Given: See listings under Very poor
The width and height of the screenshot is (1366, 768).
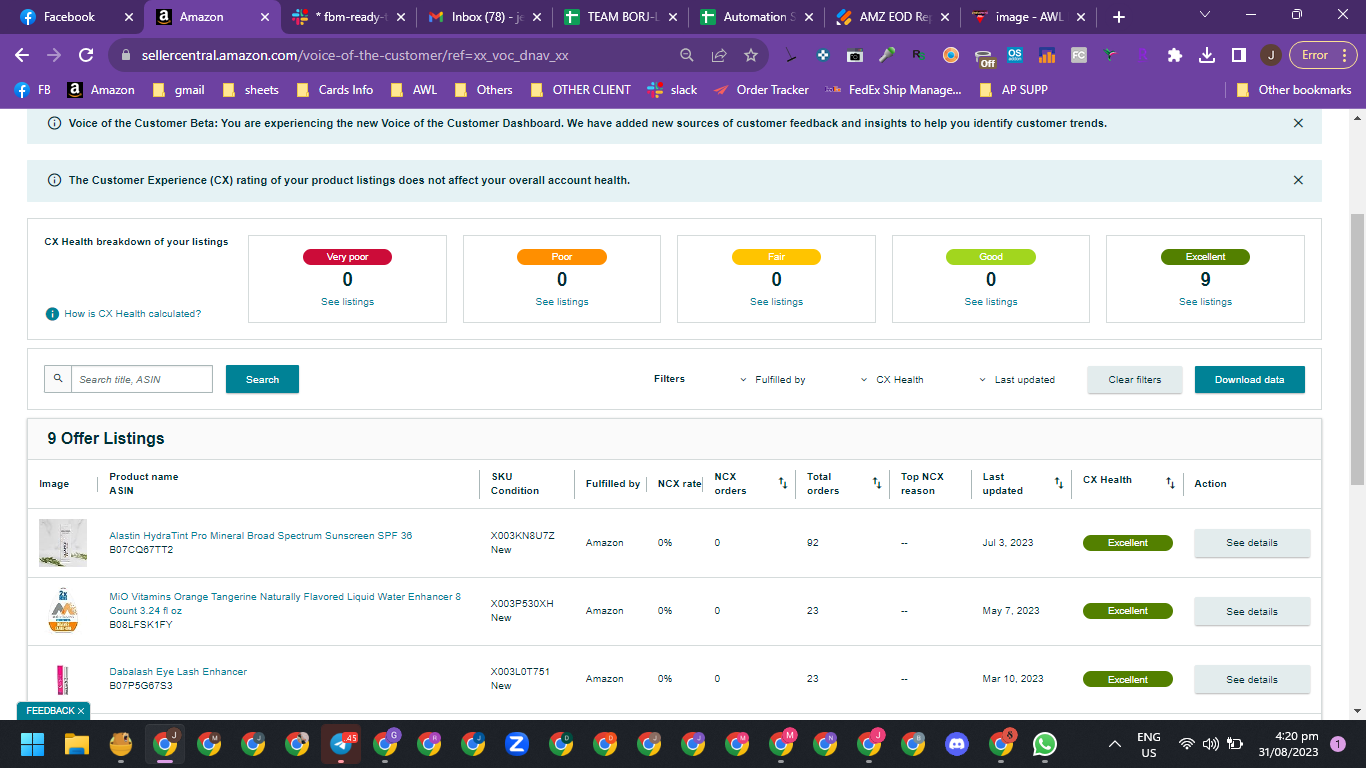Looking at the screenshot, I should pyautogui.click(x=347, y=302).
